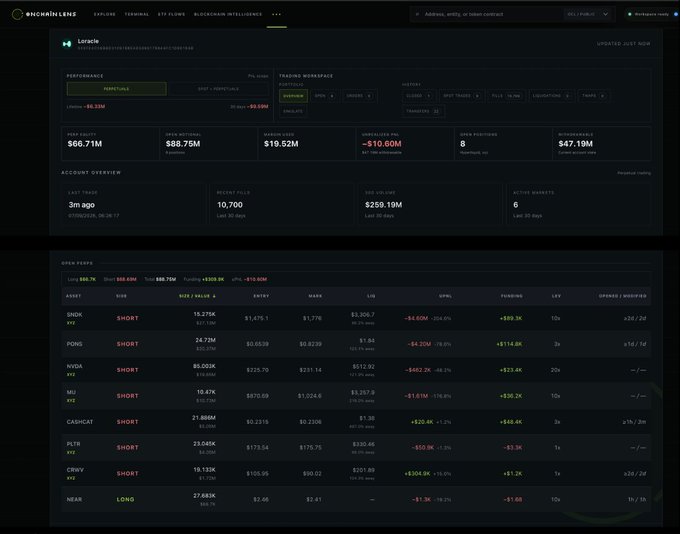This screenshot has height=534, width=680.
Task: Sort by the Size / Value column header
Action: [197, 296]
